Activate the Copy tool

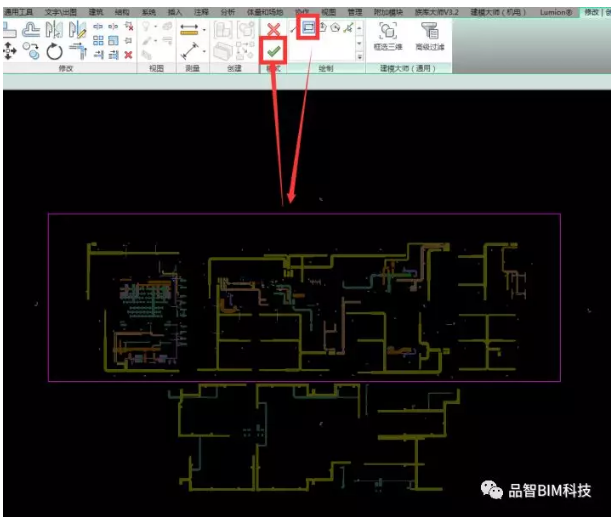[31, 51]
